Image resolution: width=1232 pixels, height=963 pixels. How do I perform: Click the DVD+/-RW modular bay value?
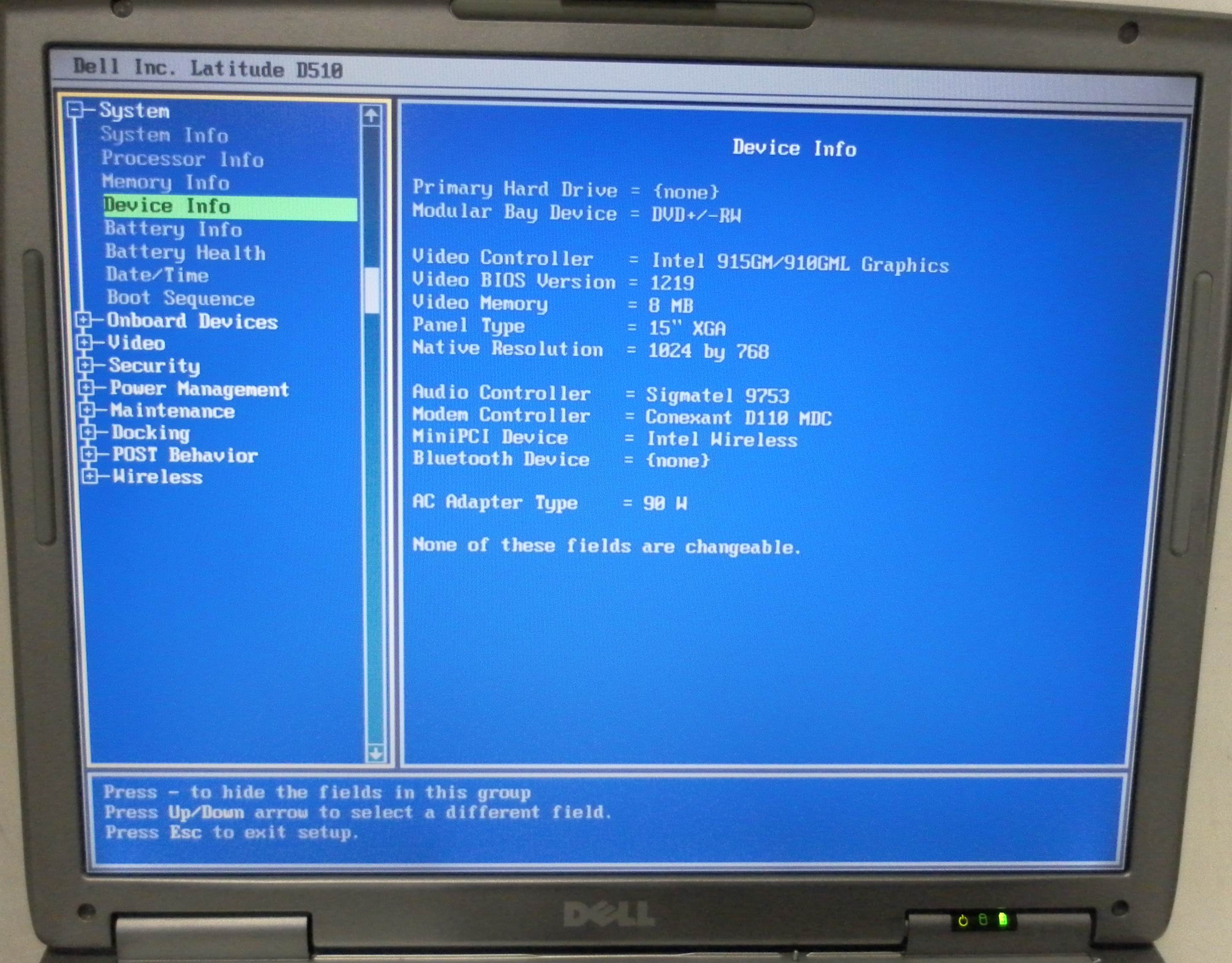click(696, 214)
